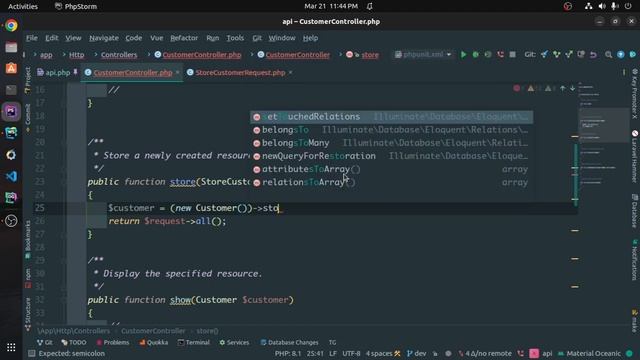This screenshot has height=360, width=640.
Task: Click Git push arrow icon
Action: tap(569, 54)
